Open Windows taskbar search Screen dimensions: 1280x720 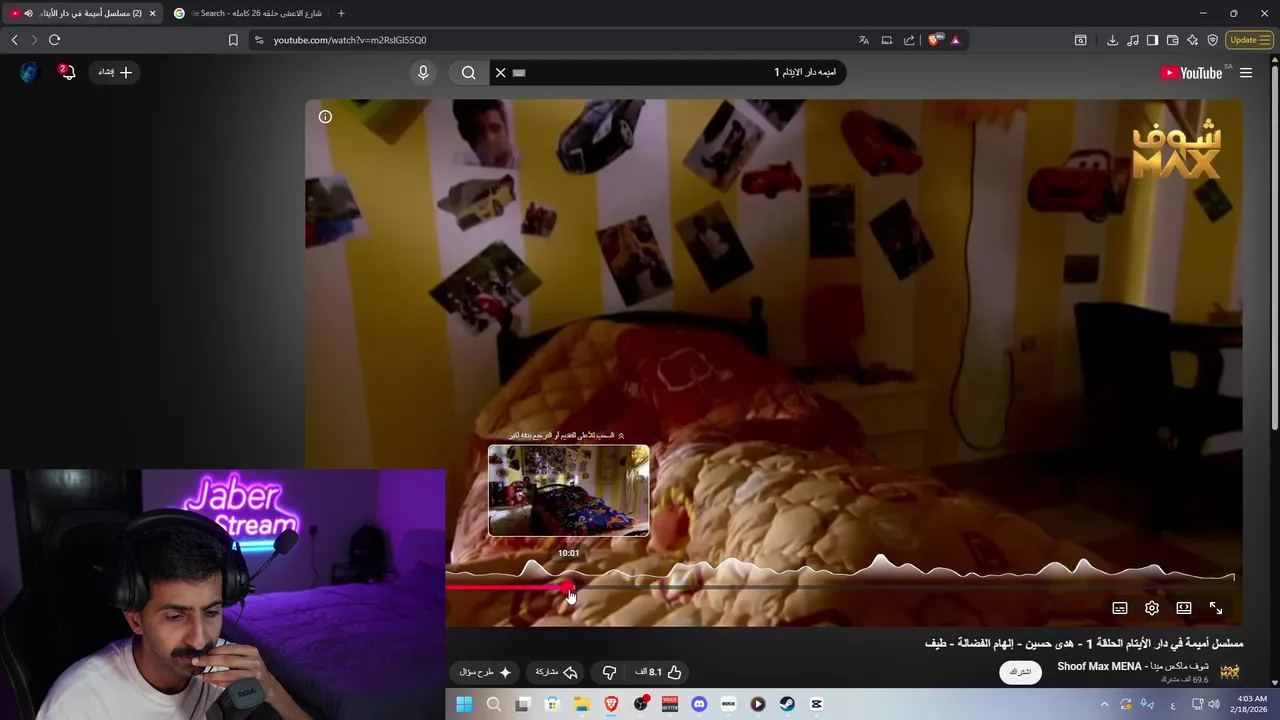click(493, 704)
